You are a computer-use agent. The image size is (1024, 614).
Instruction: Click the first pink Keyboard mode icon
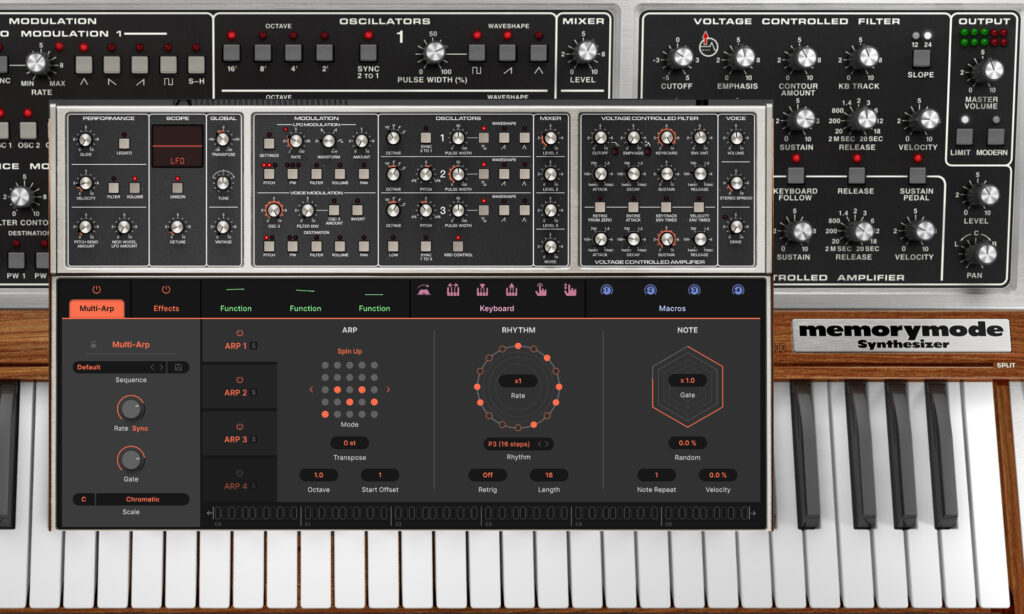coord(424,290)
